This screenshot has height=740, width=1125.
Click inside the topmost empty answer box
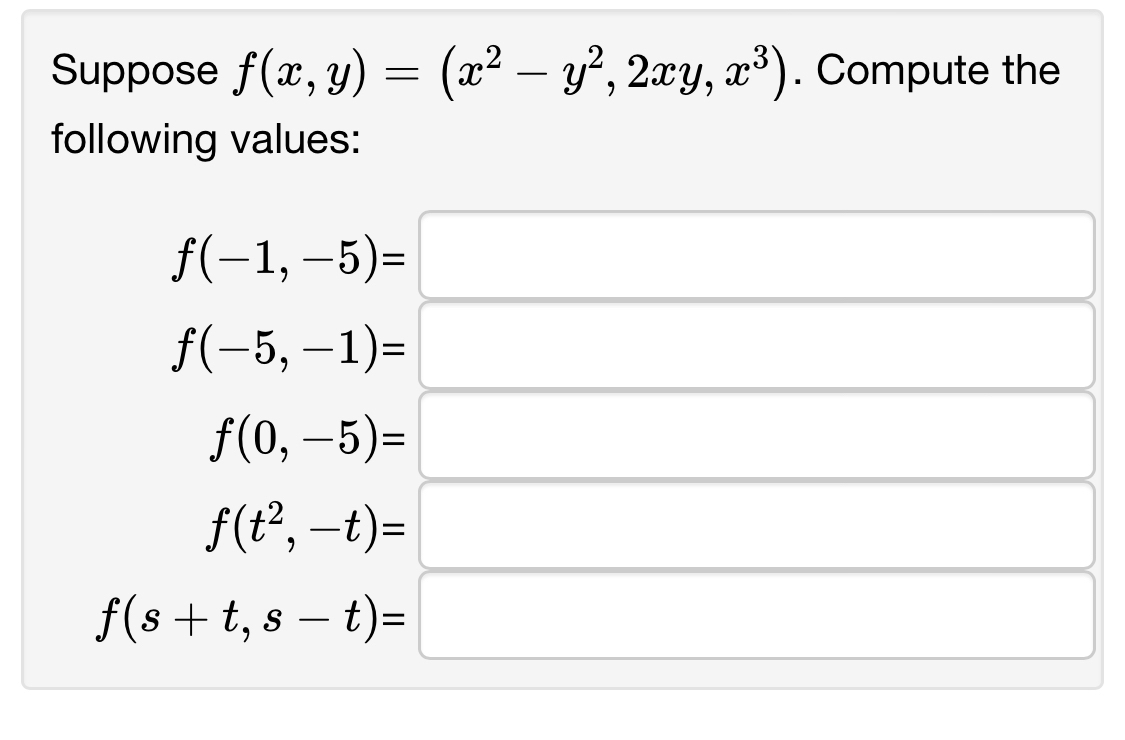[x=755, y=255]
